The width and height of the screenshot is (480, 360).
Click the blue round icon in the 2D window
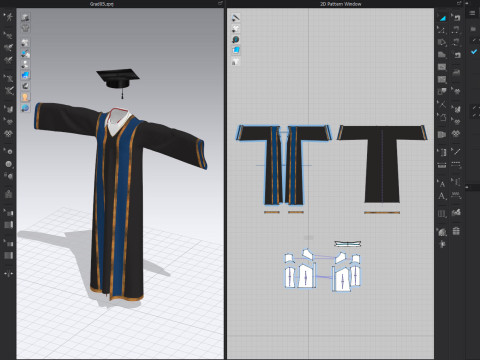[236, 39]
